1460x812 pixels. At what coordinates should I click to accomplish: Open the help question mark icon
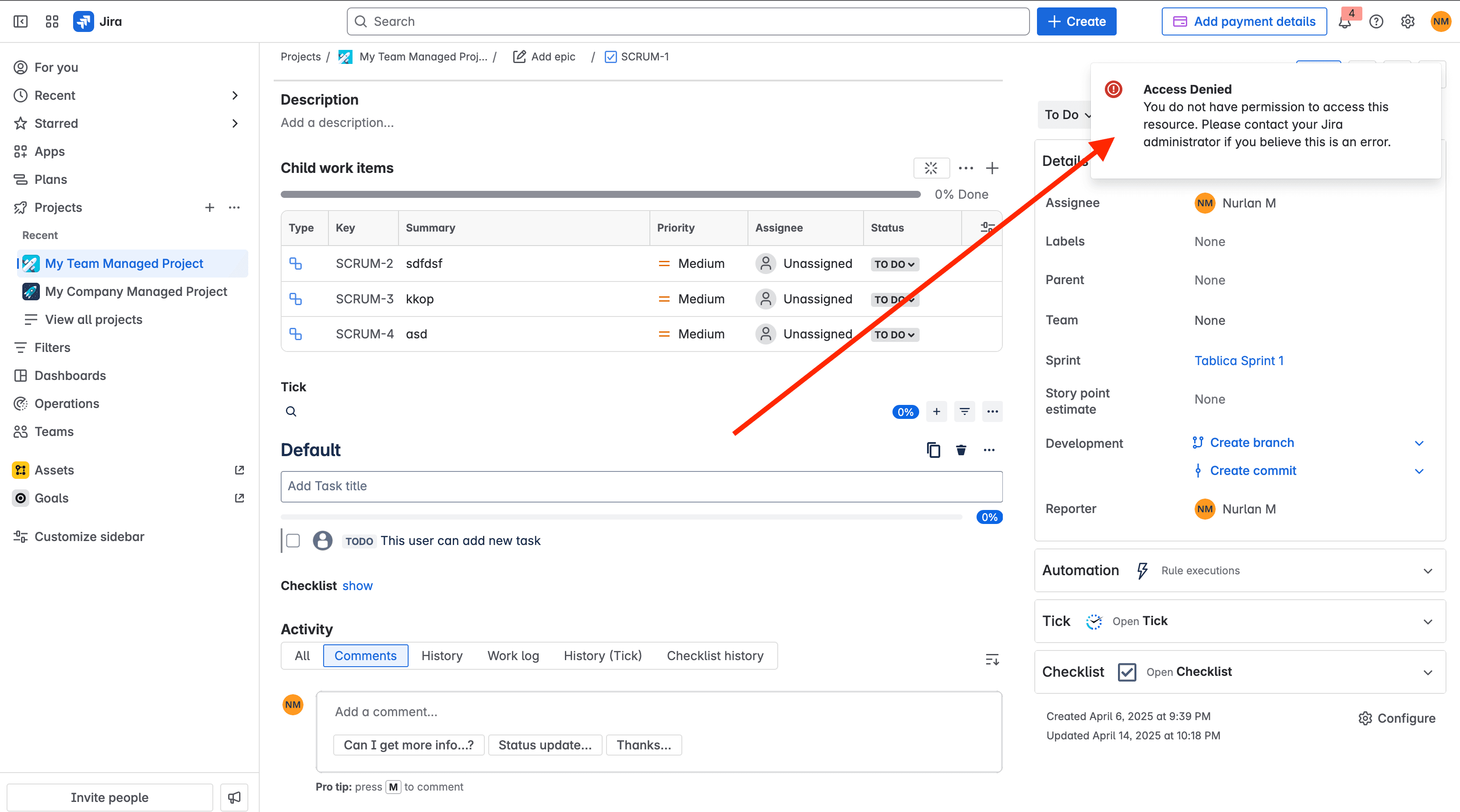pos(1376,21)
